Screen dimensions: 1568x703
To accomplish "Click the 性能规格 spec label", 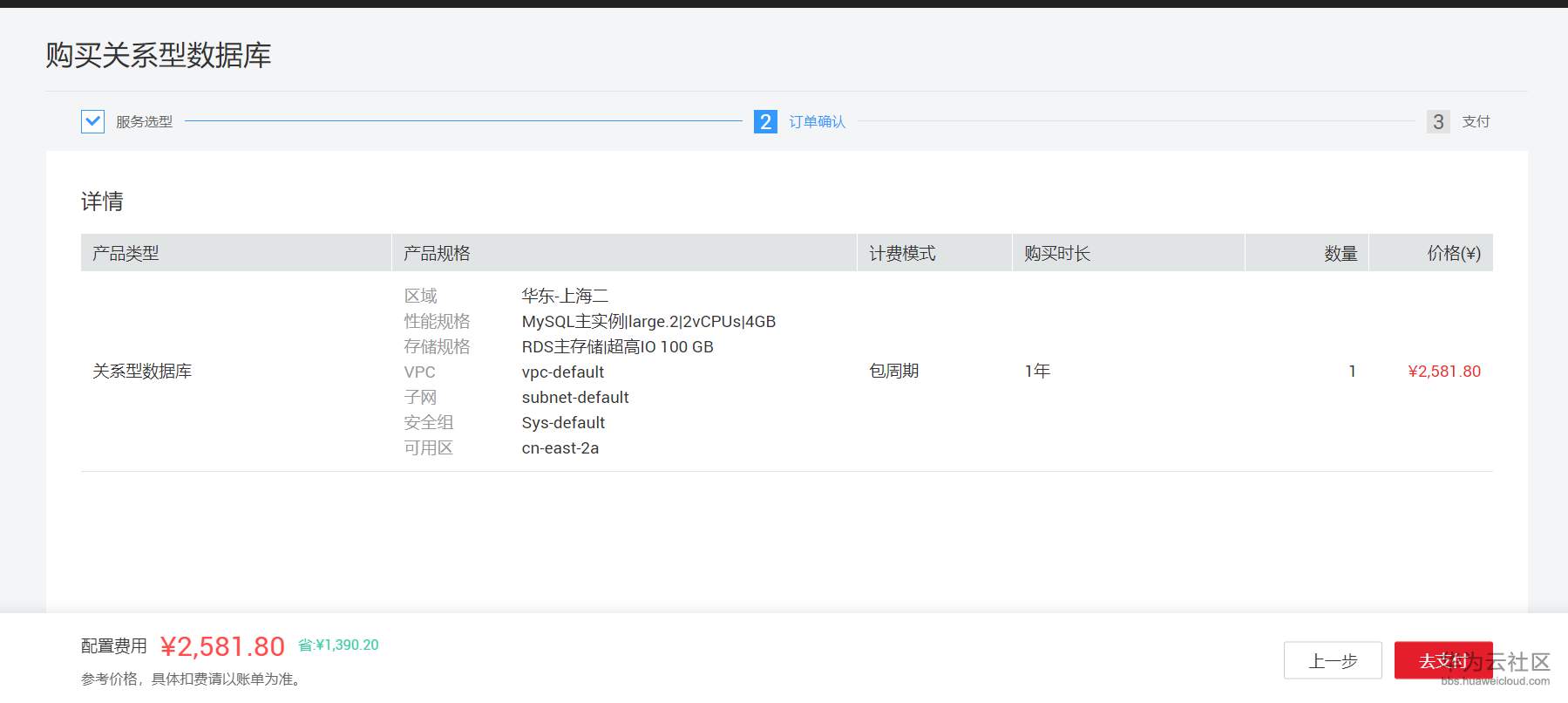I will [x=437, y=321].
